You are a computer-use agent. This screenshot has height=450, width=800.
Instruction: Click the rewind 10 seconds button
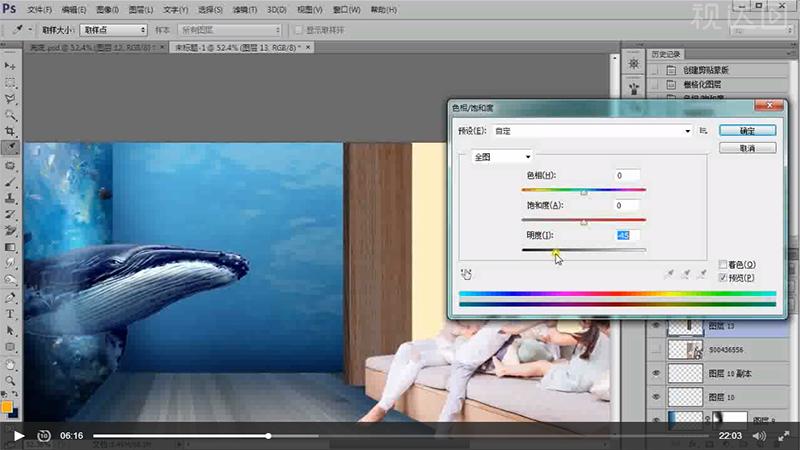point(44,436)
